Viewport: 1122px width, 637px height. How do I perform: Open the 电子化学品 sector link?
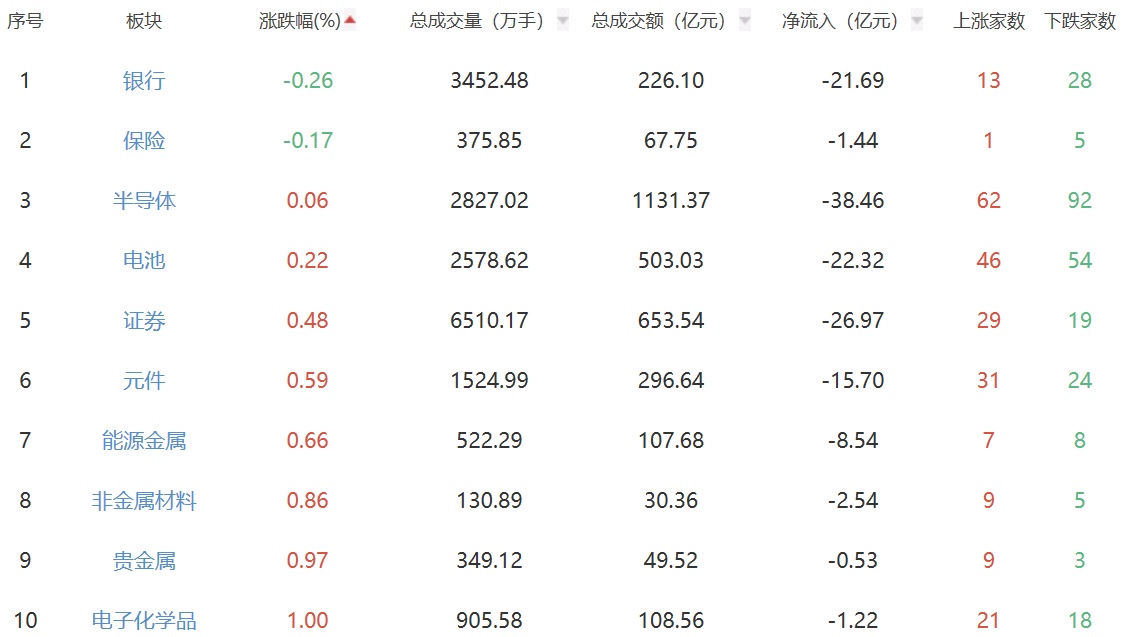[x=144, y=621]
